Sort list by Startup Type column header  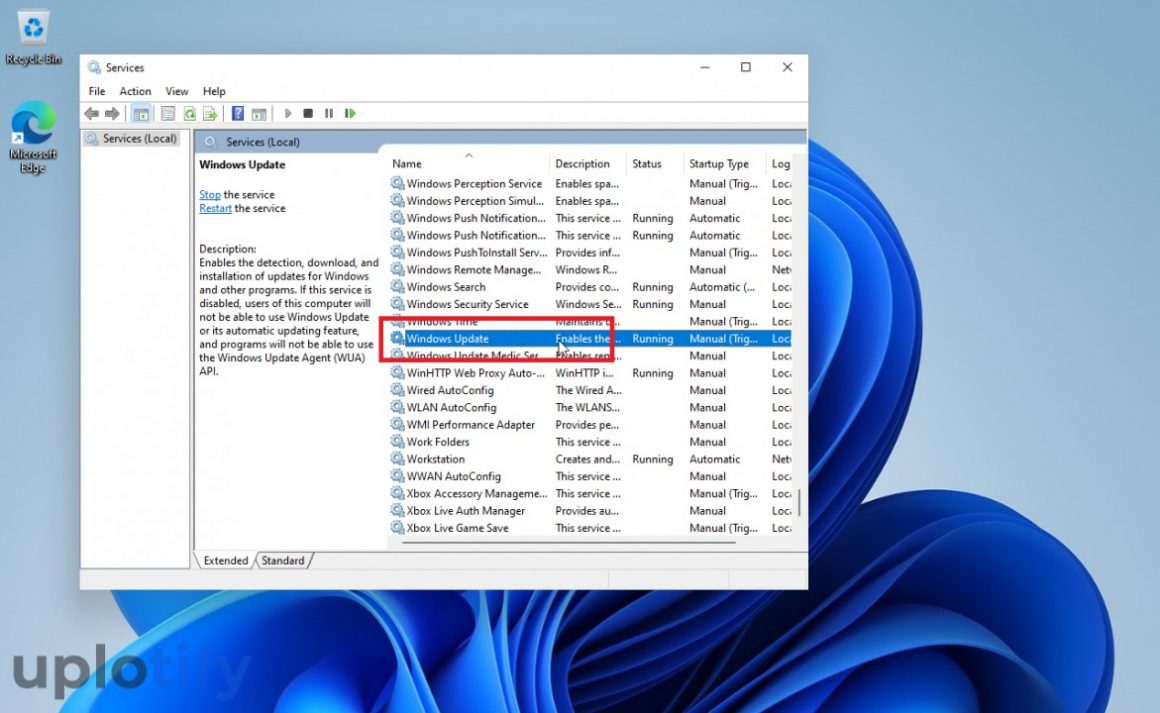719,164
